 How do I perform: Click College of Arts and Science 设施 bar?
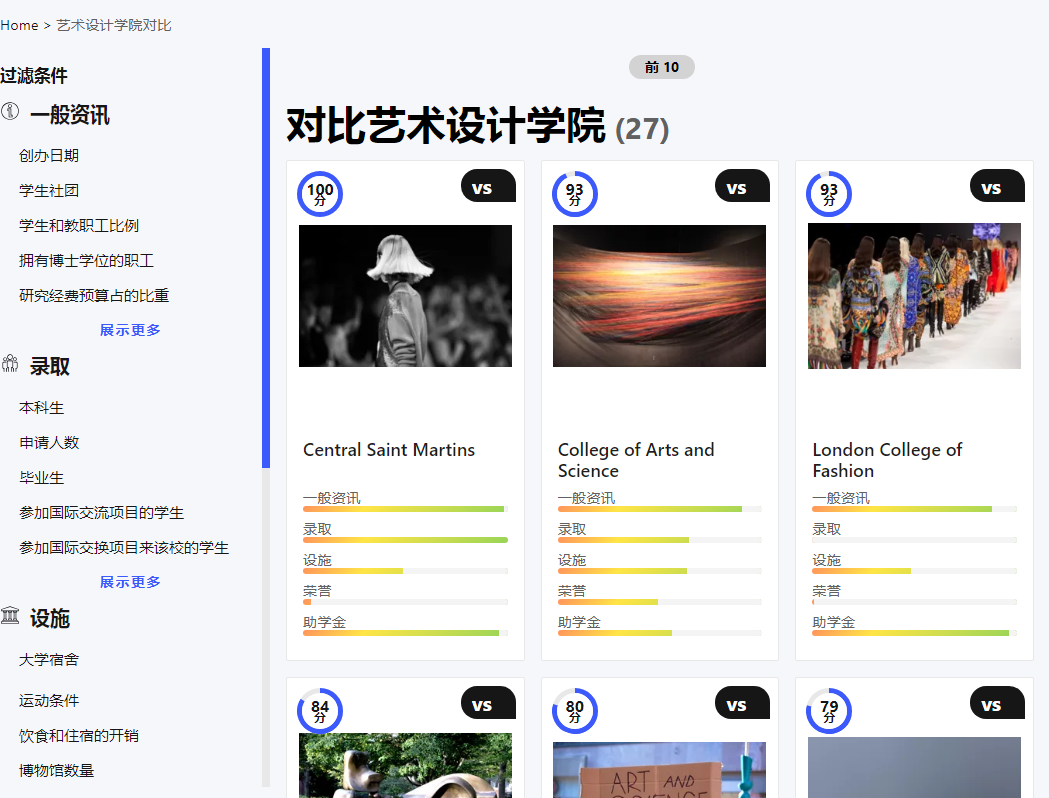[660, 571]
